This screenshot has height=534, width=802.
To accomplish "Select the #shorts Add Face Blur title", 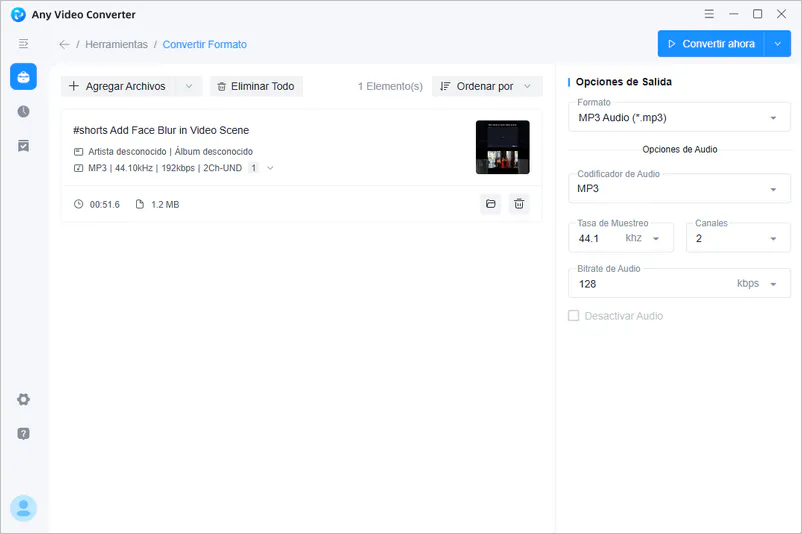I will point(161,130).
